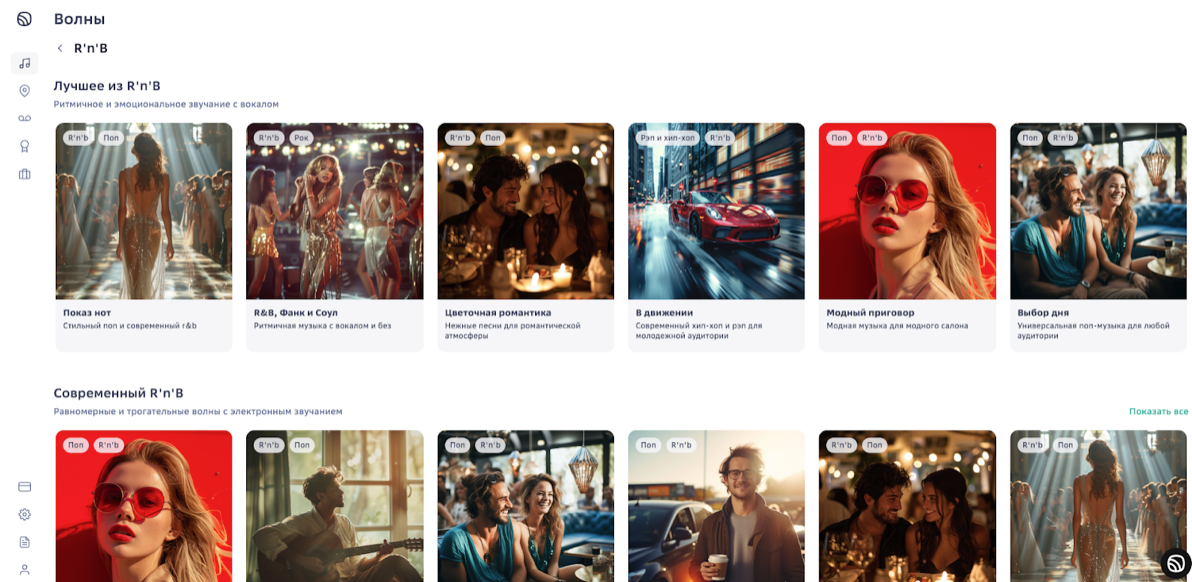Click the Волны page heading
This screenshot has height=582, width=1192.
coord(79,19)
